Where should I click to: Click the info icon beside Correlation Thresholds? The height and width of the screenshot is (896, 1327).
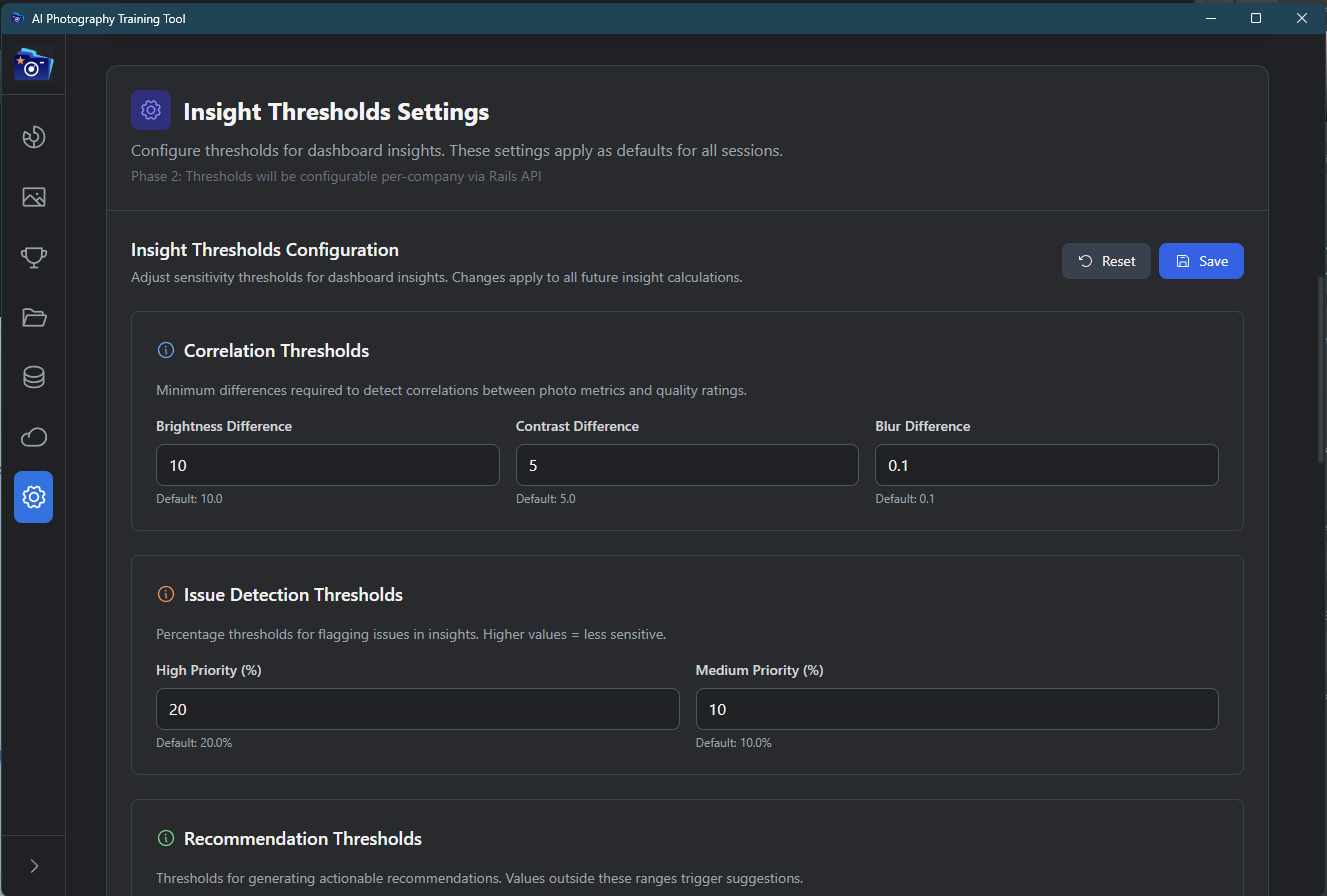165,350
